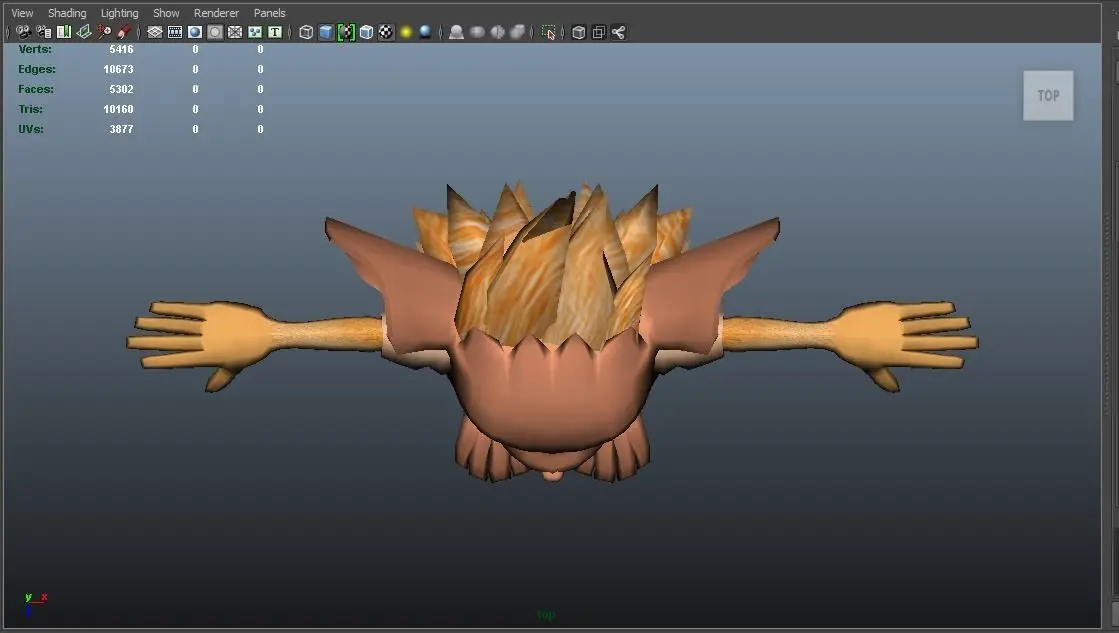
Task: Toggle the Gate Mask button
Action: [215, 32]
